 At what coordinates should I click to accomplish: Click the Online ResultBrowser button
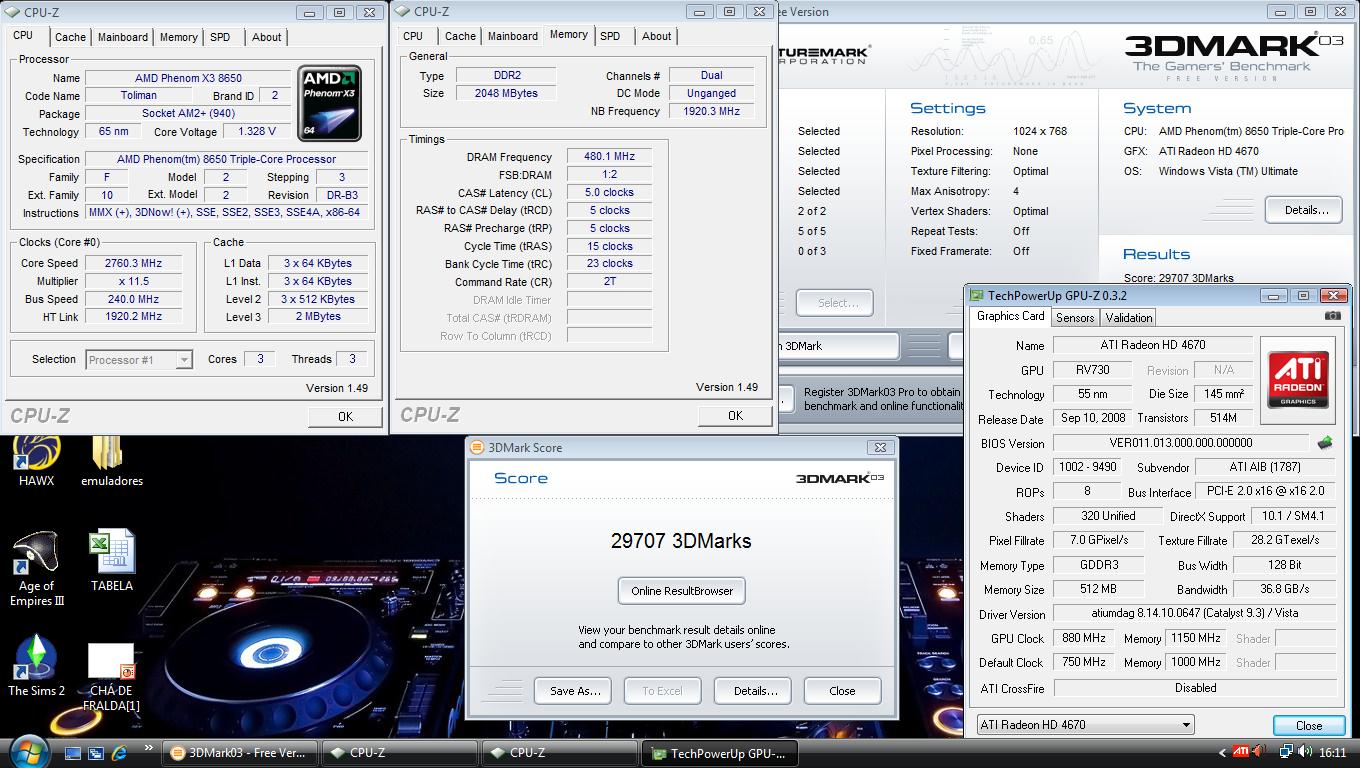tap(682, 591)
